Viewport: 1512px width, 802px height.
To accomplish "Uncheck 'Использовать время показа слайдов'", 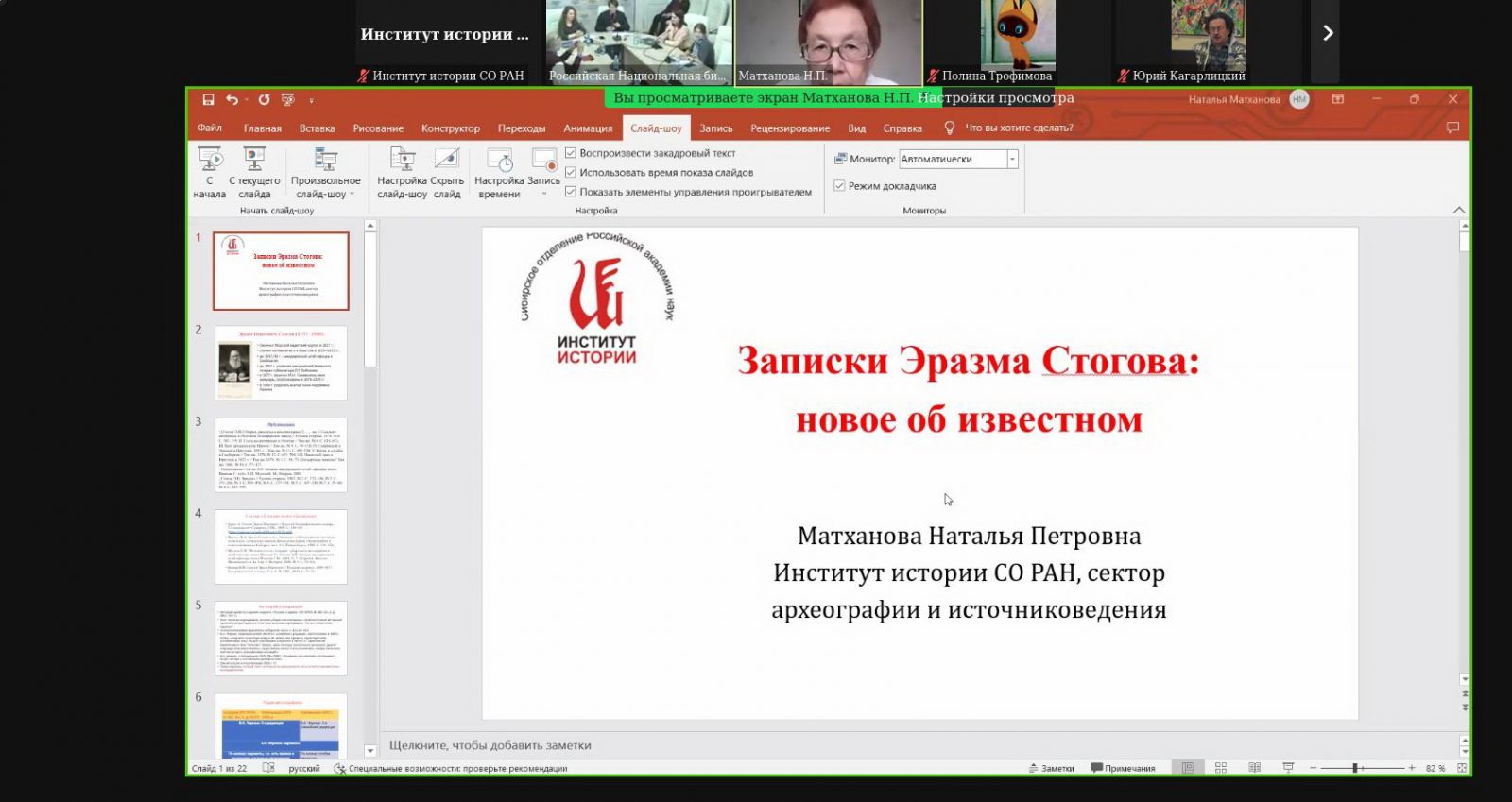I will click(x=571, y=173).
